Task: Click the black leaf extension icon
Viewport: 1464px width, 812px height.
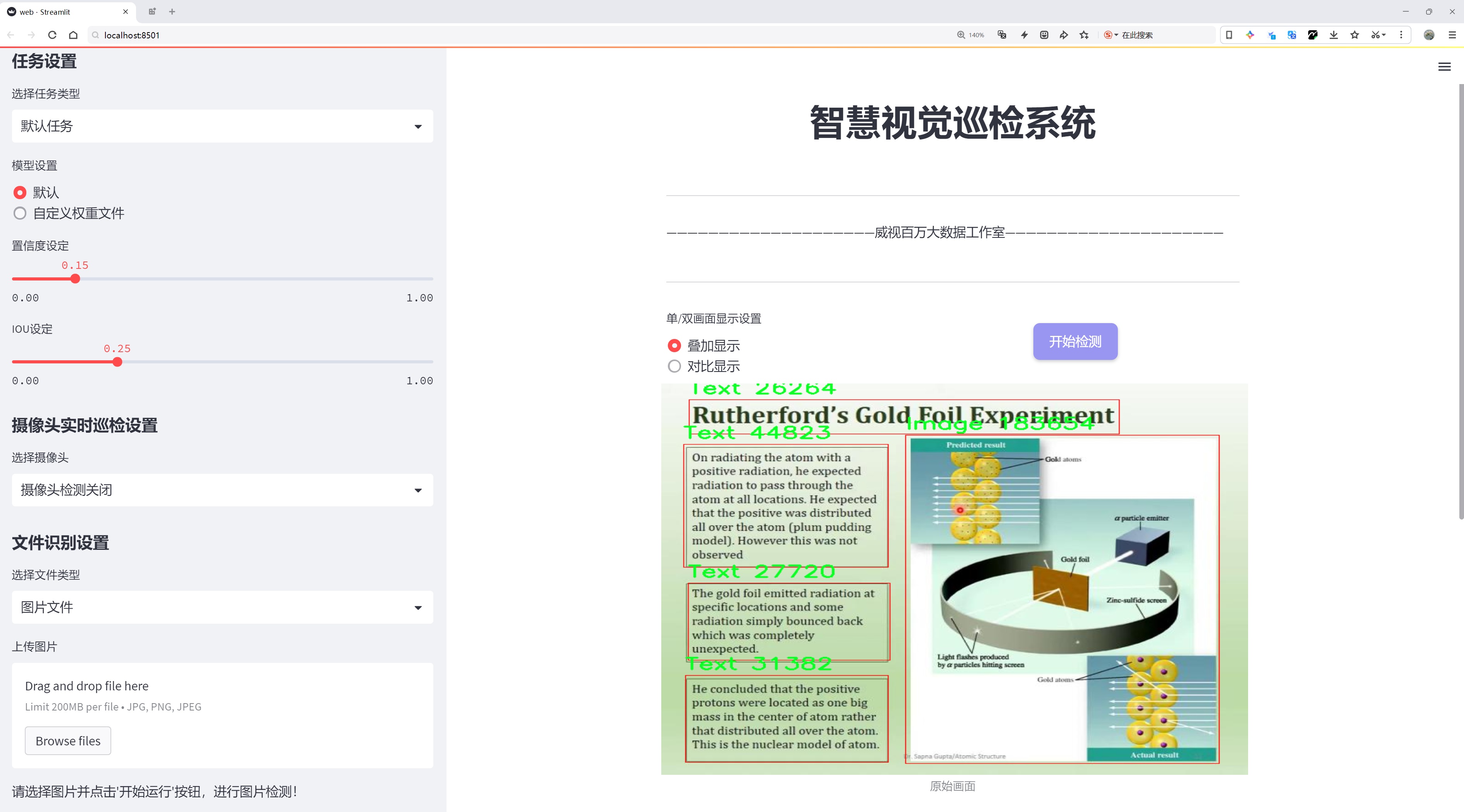Action: click(1313, 34)
